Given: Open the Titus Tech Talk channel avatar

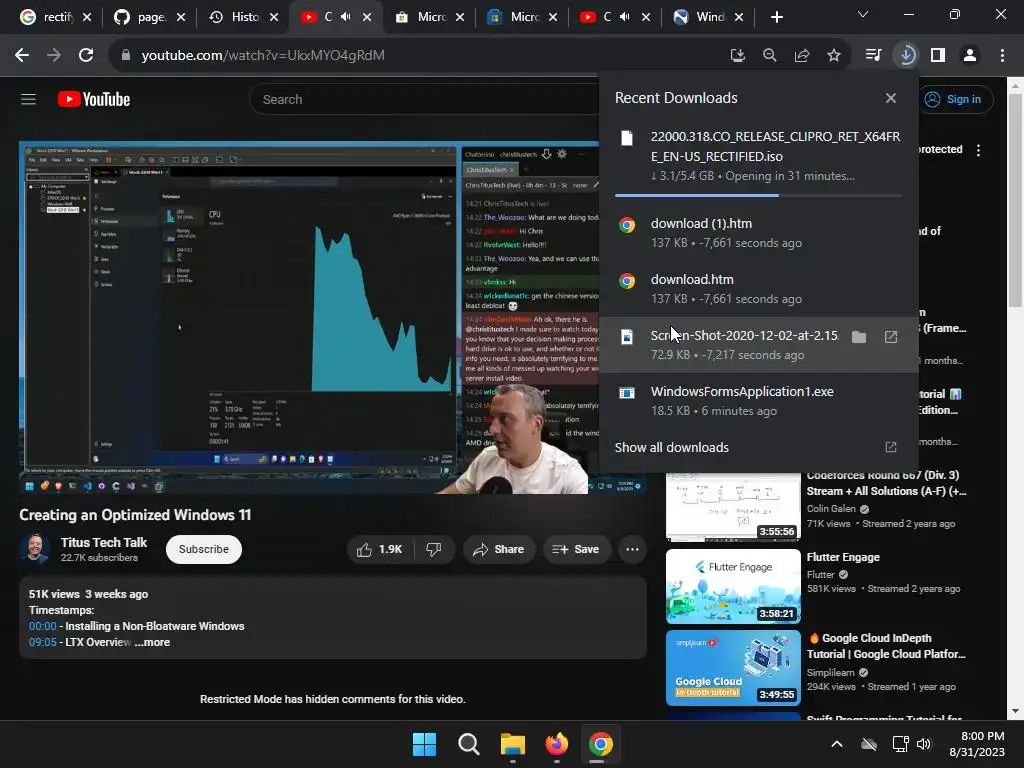Looking at the screenshot, I should [35, 549].
